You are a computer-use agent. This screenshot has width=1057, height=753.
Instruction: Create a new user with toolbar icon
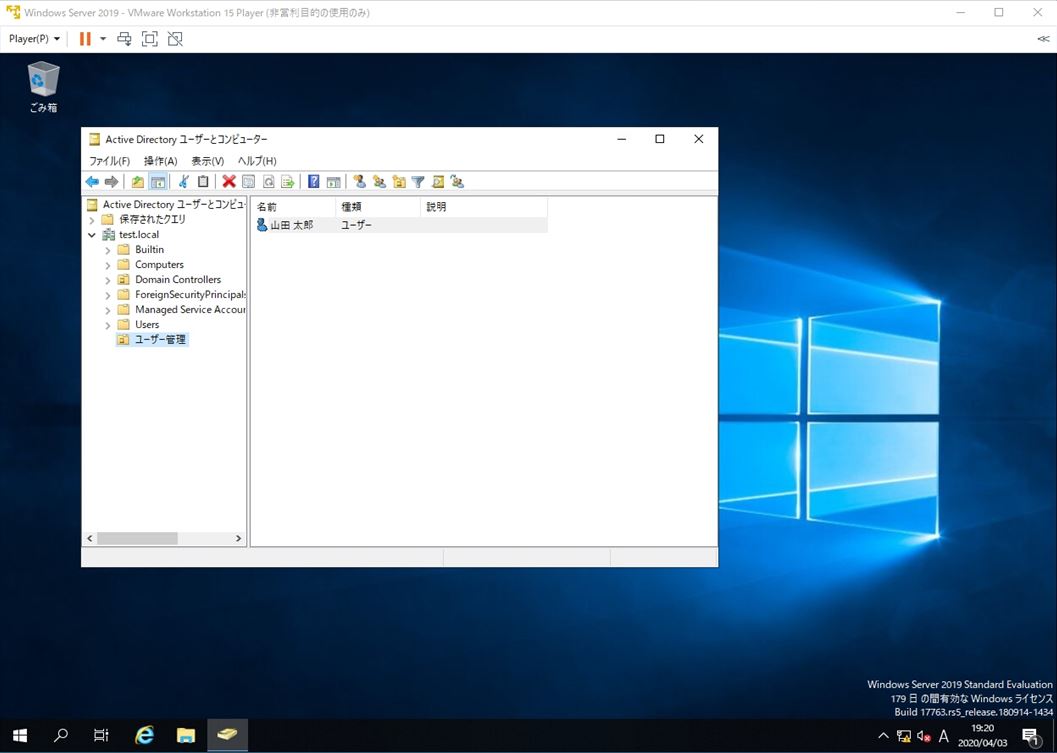coord(359,181)
